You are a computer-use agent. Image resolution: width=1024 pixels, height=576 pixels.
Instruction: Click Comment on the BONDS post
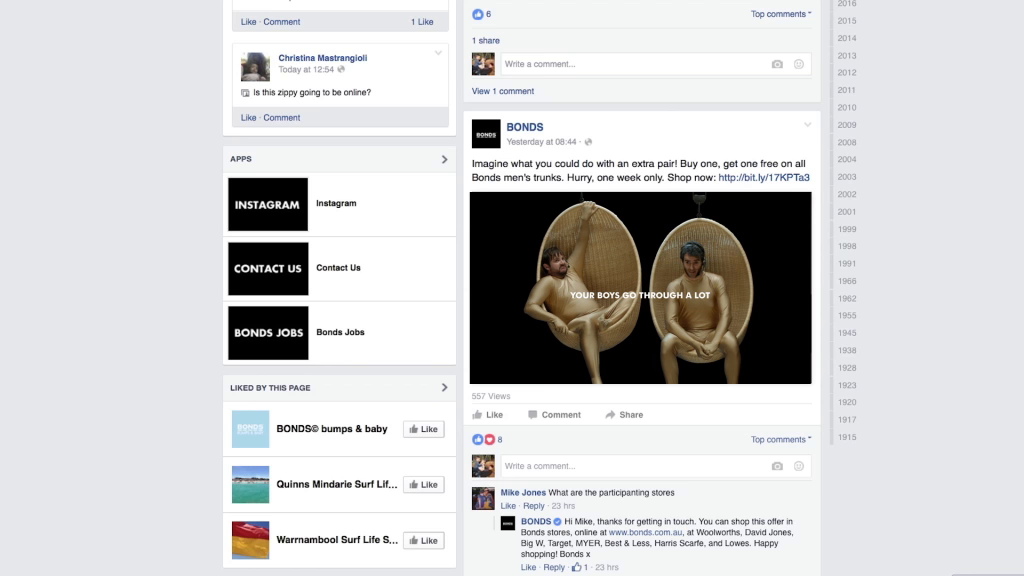click(554, 415)
